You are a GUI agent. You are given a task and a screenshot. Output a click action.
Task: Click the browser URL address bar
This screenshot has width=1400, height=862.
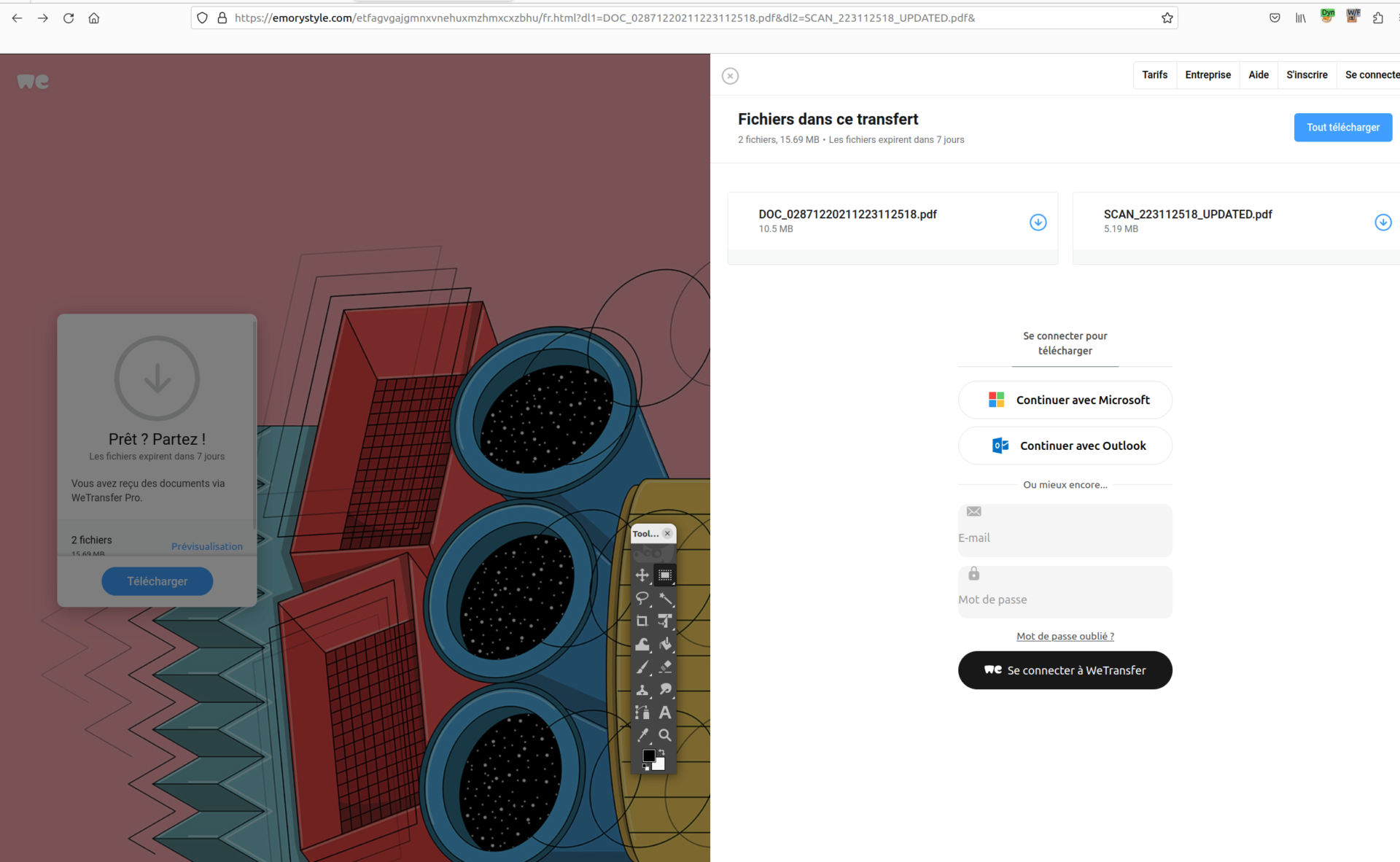point(684,18)
